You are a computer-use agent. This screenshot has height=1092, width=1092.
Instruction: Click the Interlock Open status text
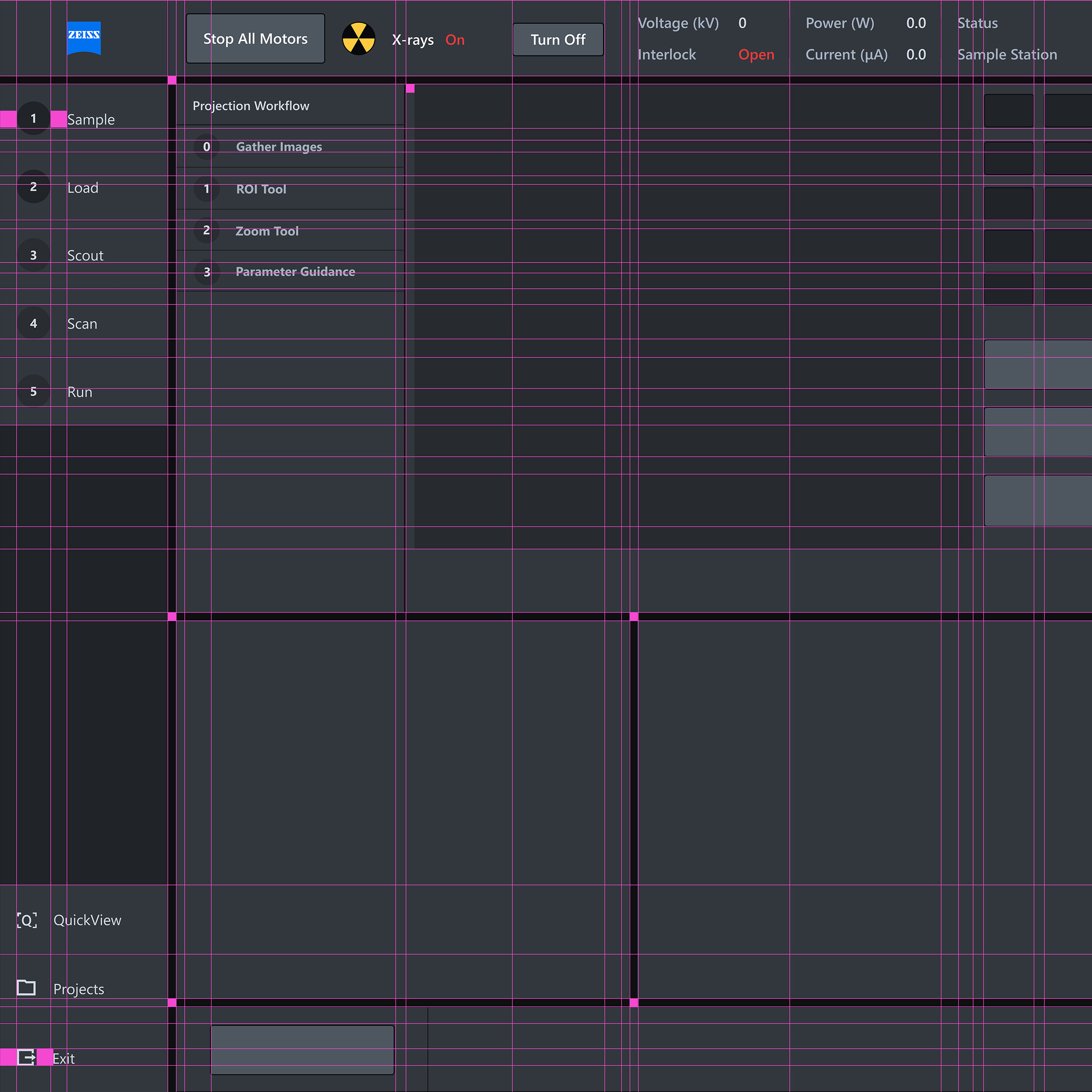click(756, 55)
